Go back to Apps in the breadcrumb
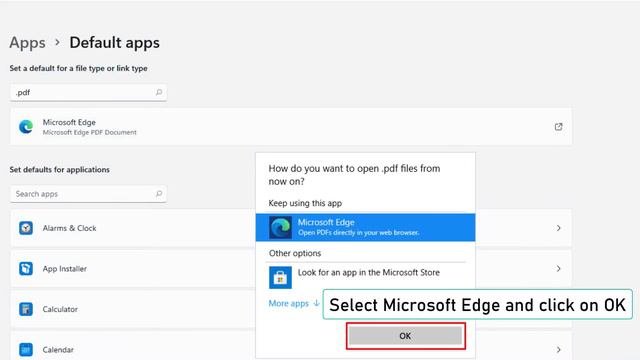Viewport: 640px width, 360px height. (27, 42)
